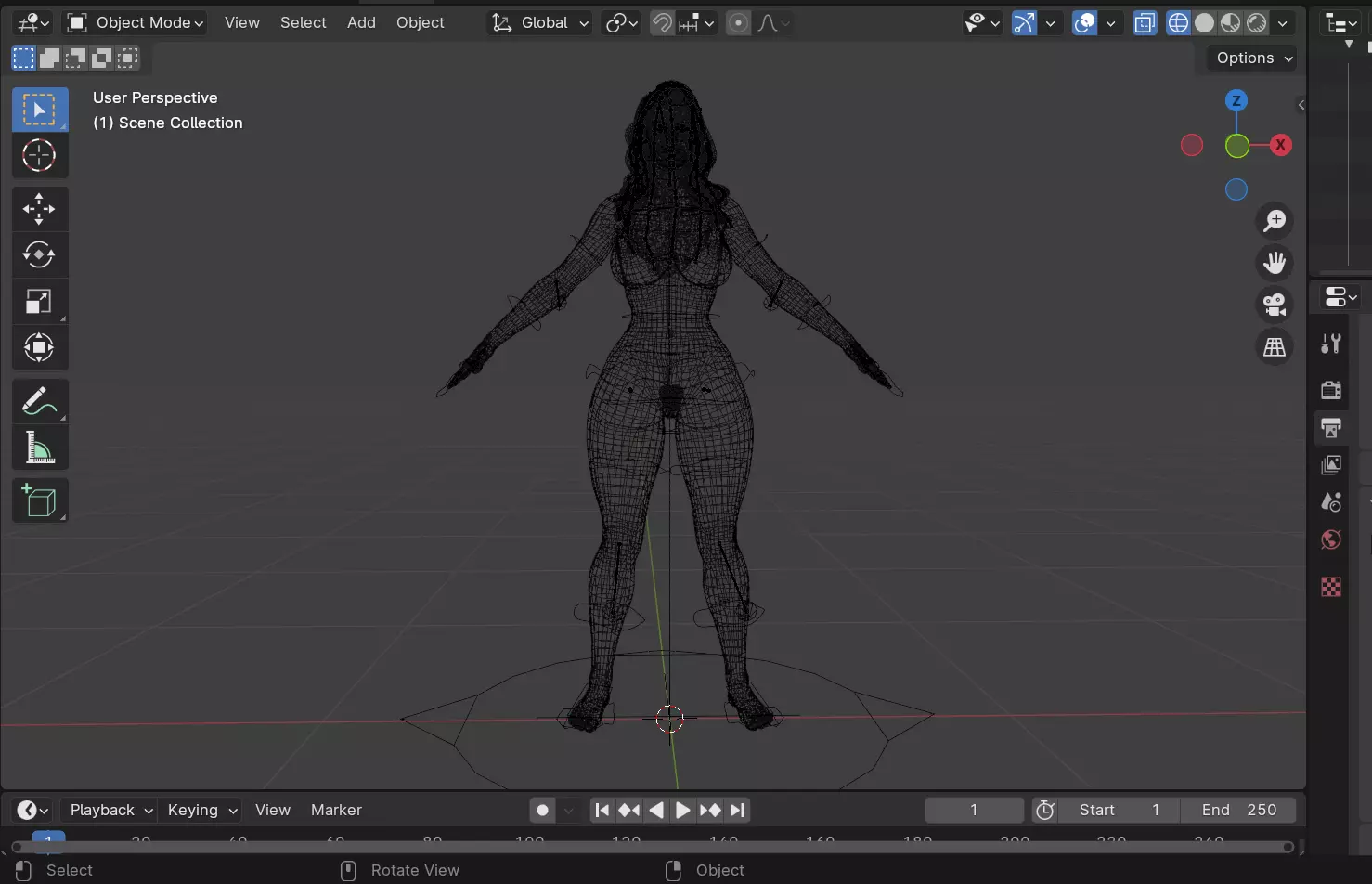The image size is (1372, 884).
Task: Activate the 3D Cursor tool
Action: (x=40, y=155)
